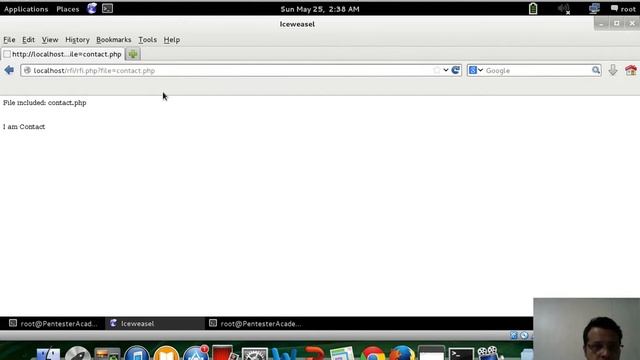Open the App Store dock icon
This screenshot has height=360, width=640.
point(196,353)
